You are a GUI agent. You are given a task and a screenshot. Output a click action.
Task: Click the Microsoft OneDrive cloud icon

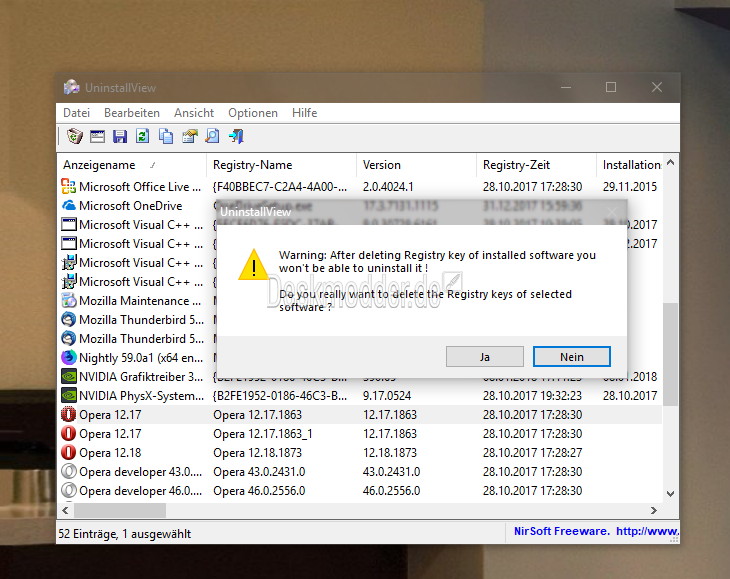(x=68, y=205)
